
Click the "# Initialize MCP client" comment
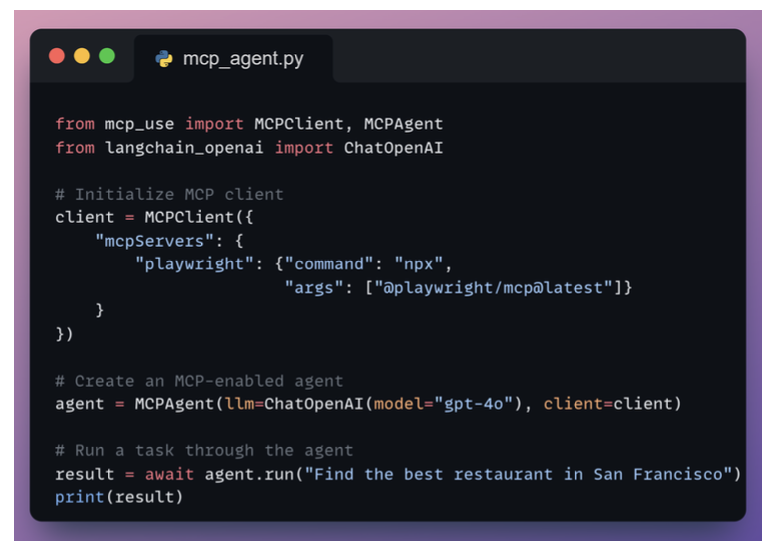pos(169,194)
